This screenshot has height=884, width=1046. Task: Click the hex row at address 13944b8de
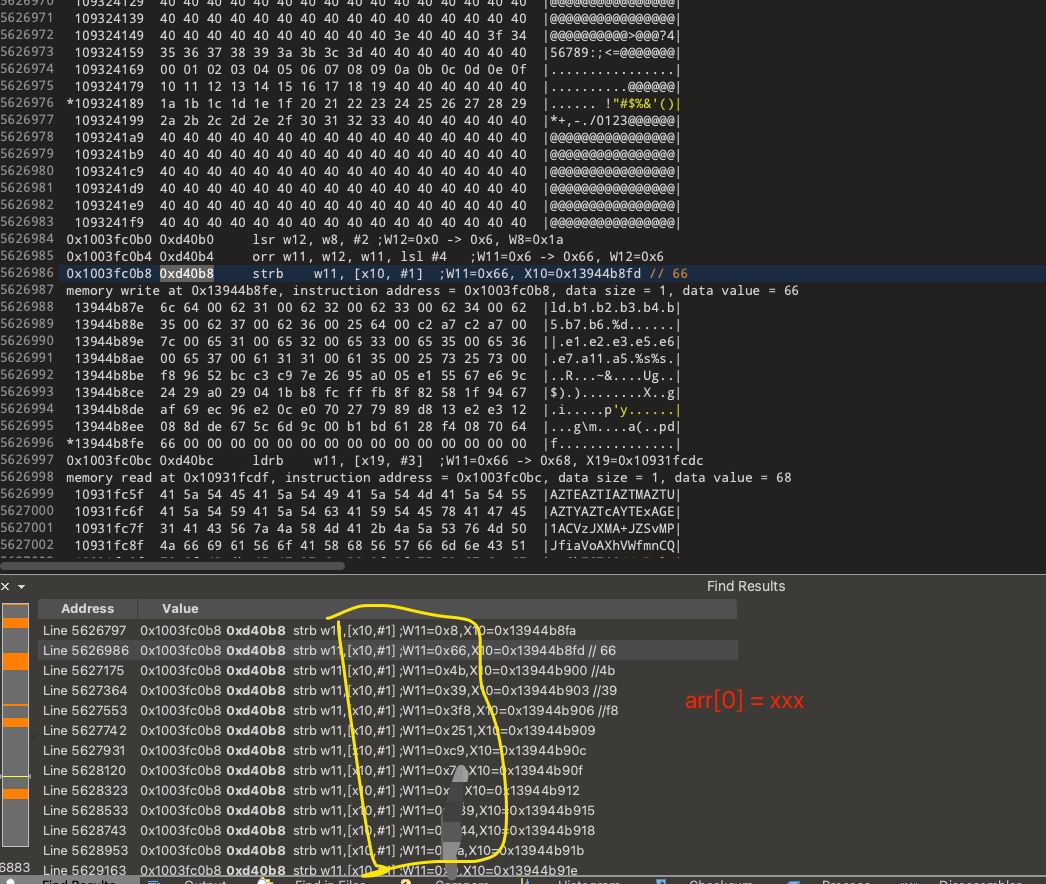coord(378,410)
